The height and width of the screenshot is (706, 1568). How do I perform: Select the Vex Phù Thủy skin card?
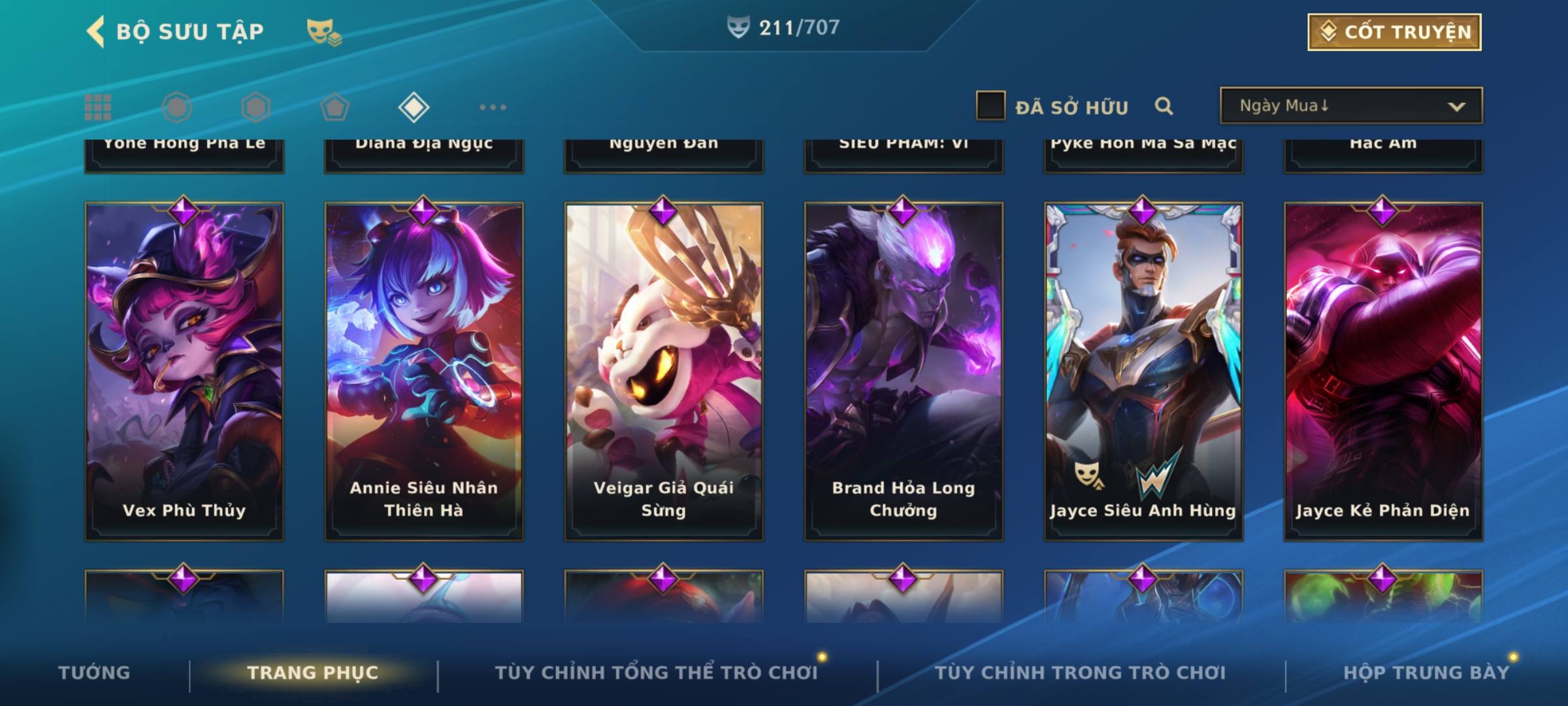pos(184,371)
